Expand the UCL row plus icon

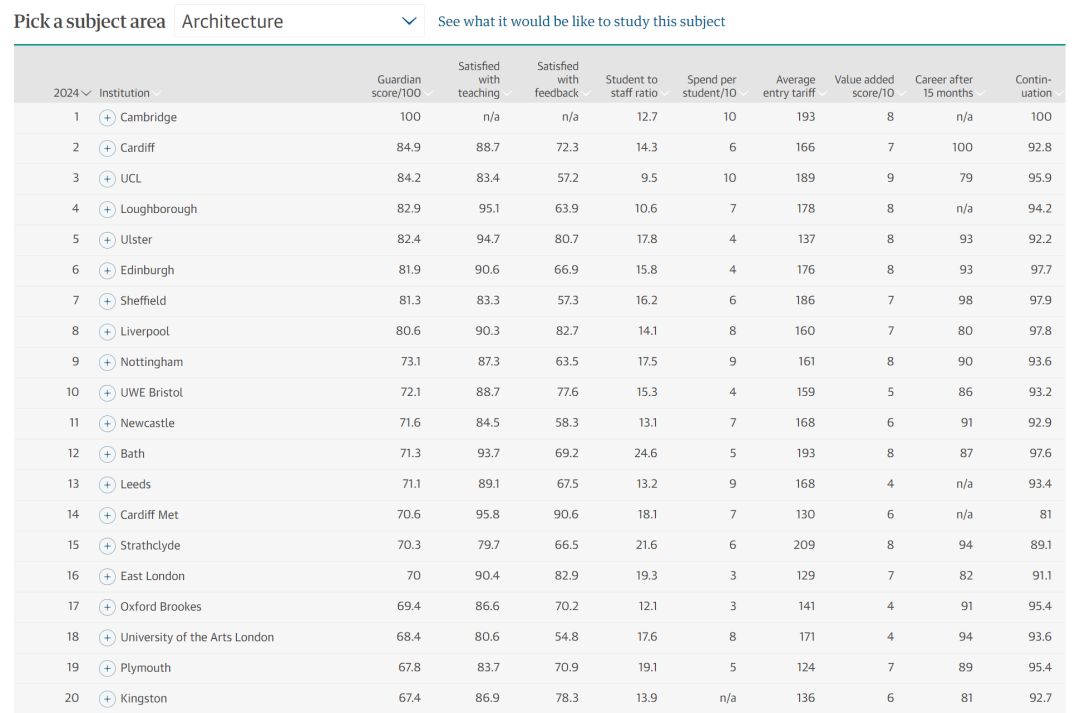[107, 179]
